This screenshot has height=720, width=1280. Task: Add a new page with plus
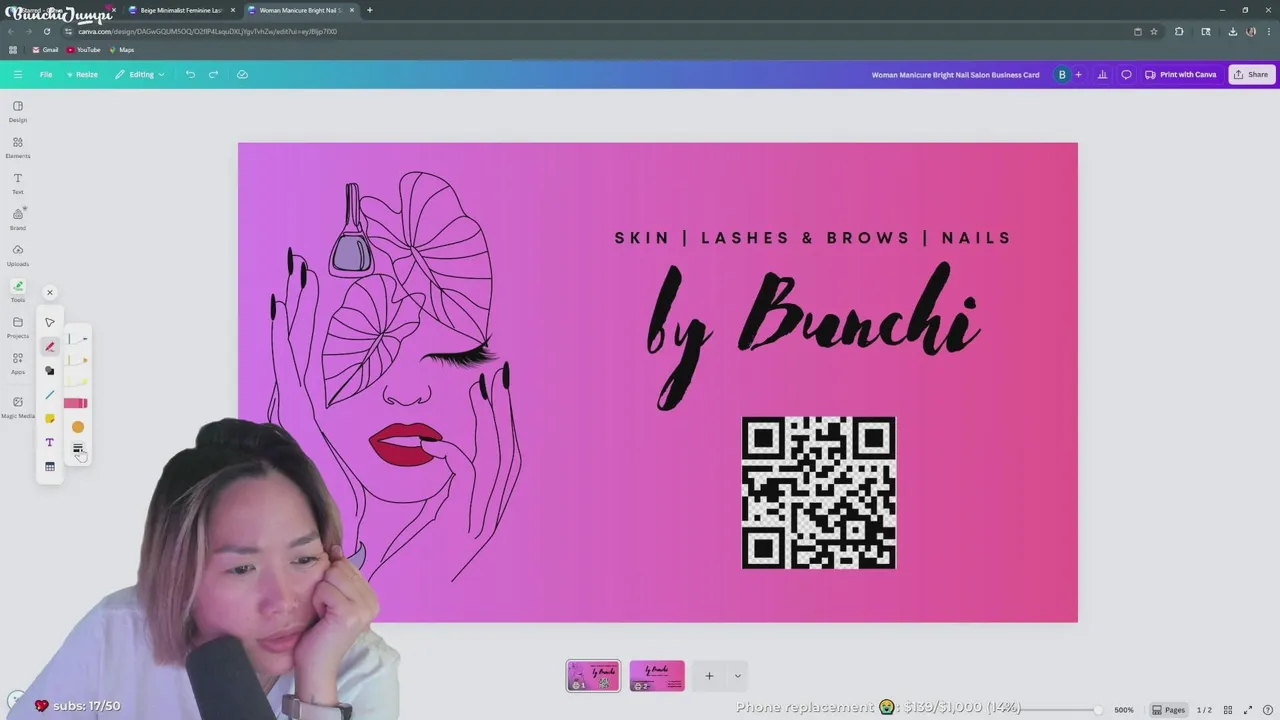[x=709, y=676]
